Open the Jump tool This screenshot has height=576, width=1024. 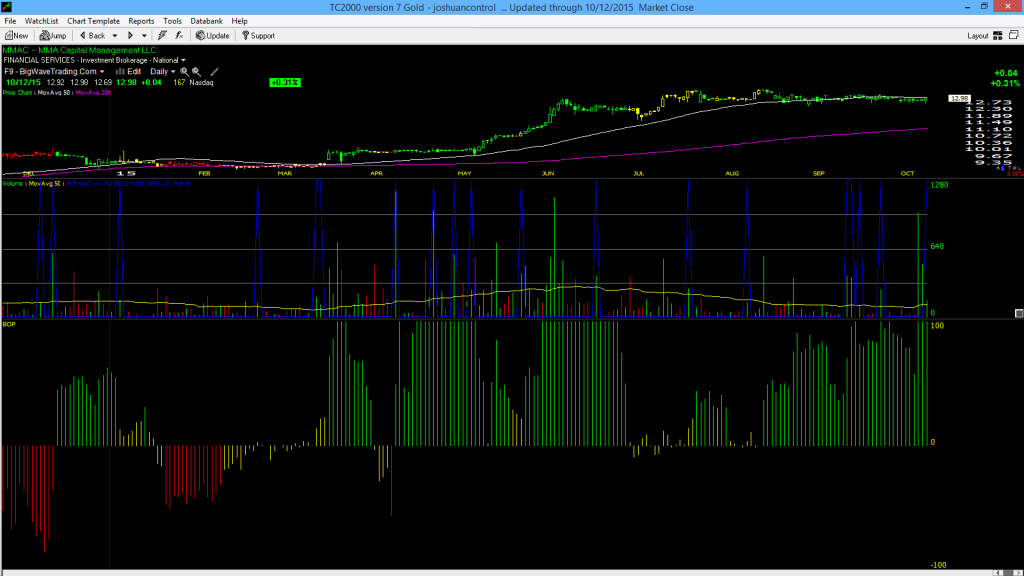pos(53,36)
